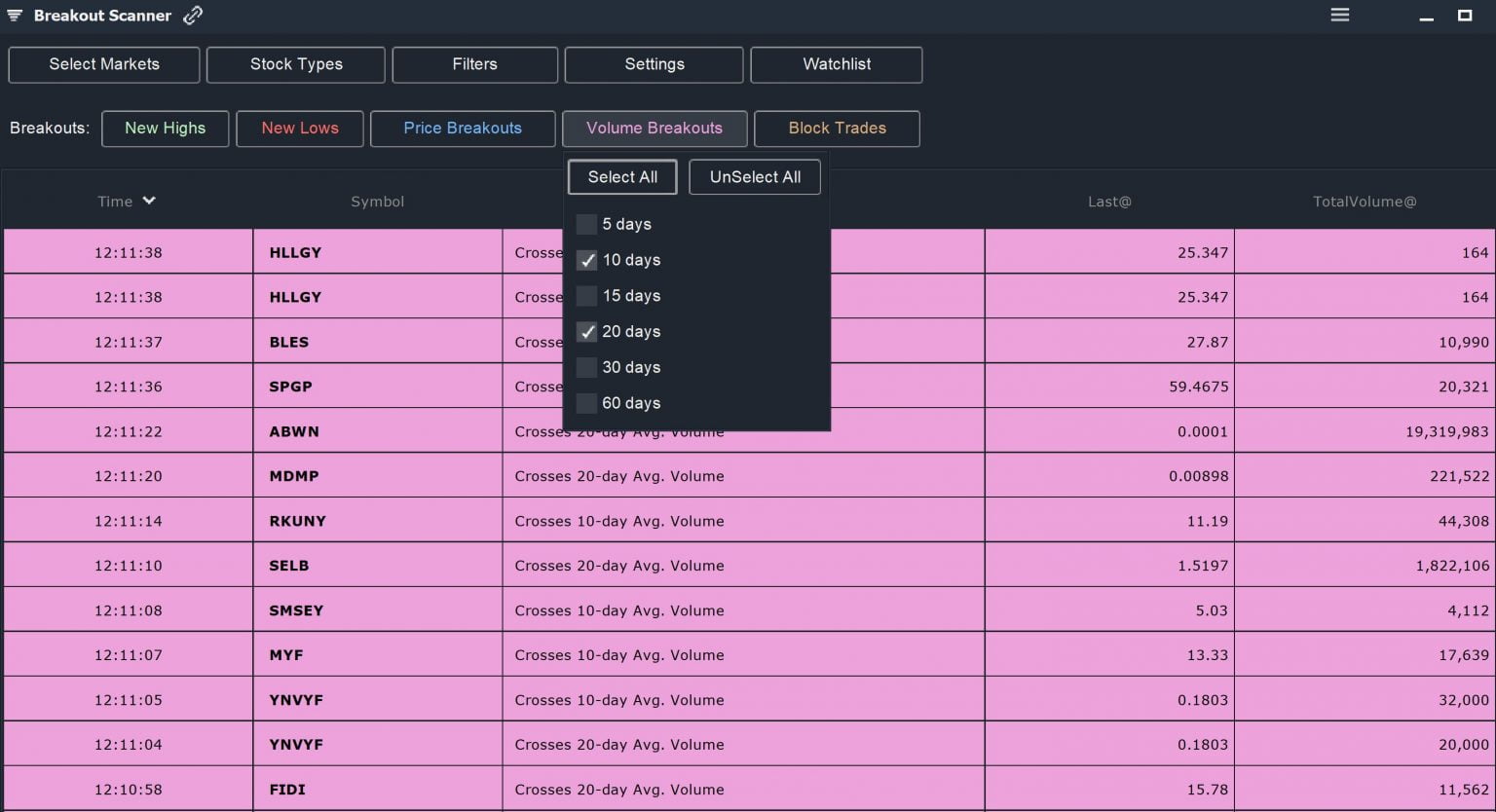Open the Filters menu
1496x812 pixels.
coord(474,64)
